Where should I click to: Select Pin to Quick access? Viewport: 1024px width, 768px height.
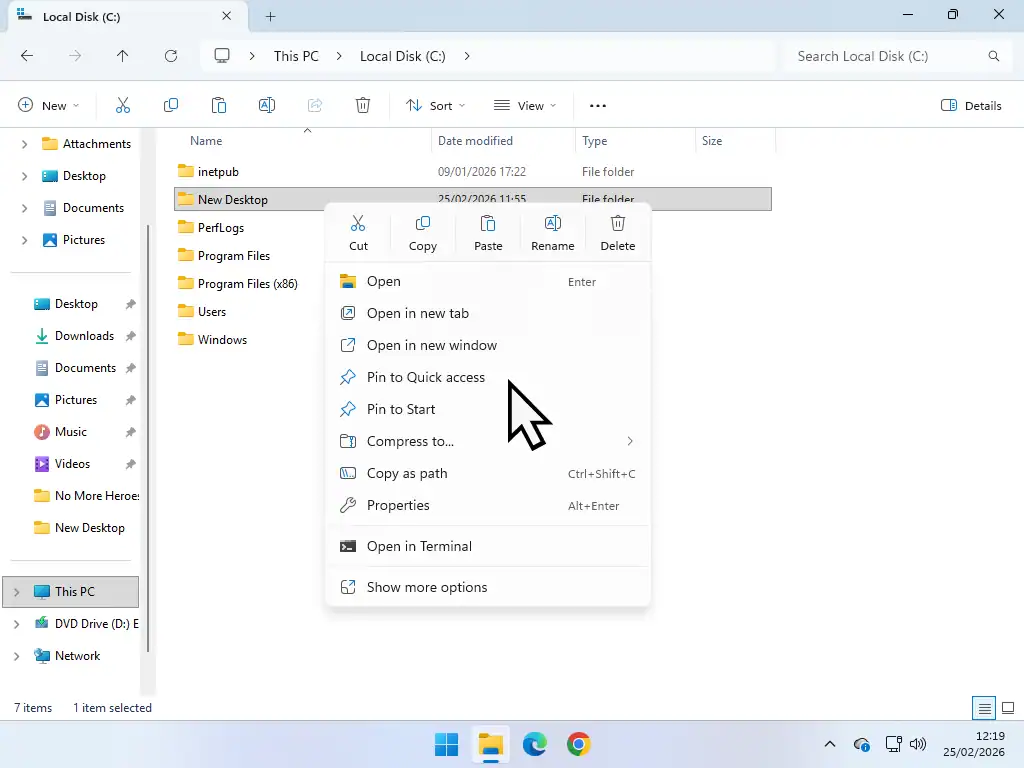coord(425,377)
